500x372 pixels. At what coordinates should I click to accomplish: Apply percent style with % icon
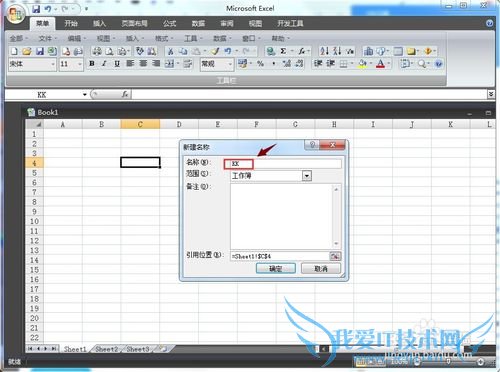[x=261, y=64]
